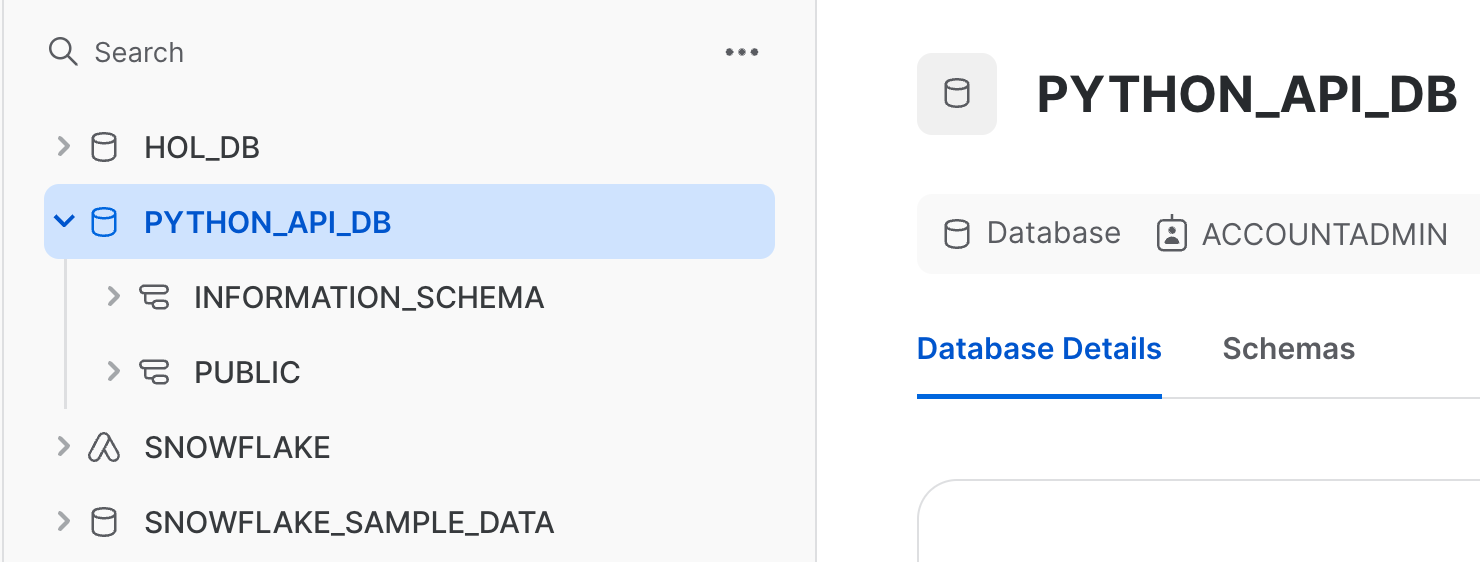
Task: Open the three-dot more options menu
Action: click(741, 52)
